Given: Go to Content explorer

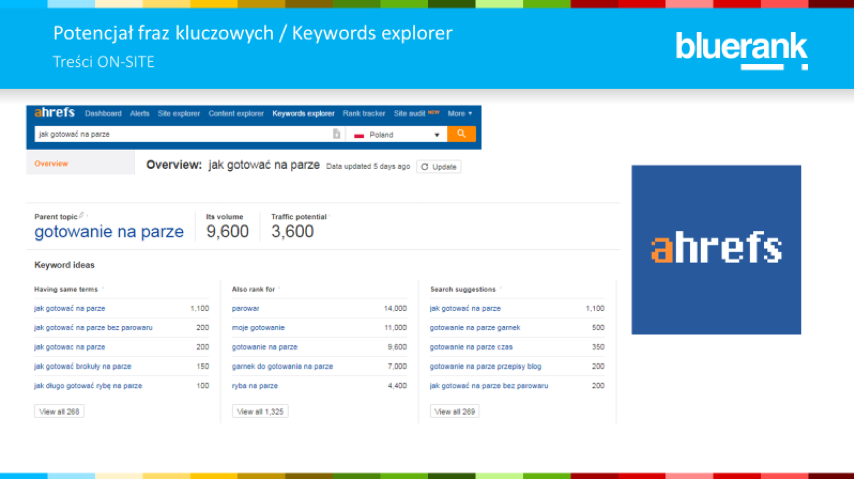Looking at the screenshot, I should [x=236, y=113].
